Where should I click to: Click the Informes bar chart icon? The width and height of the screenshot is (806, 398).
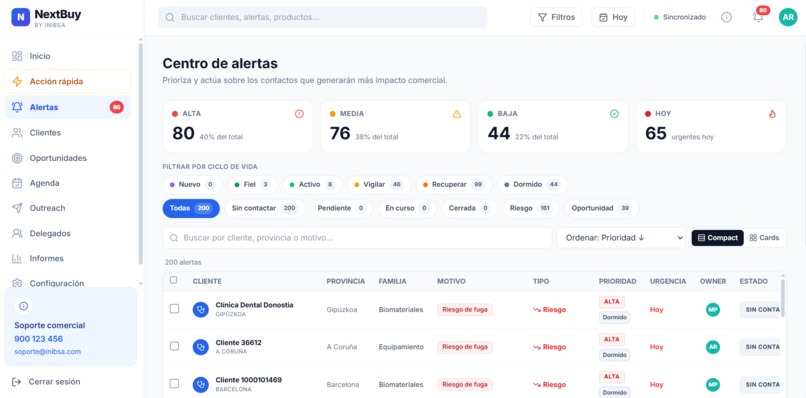[17, 258]
